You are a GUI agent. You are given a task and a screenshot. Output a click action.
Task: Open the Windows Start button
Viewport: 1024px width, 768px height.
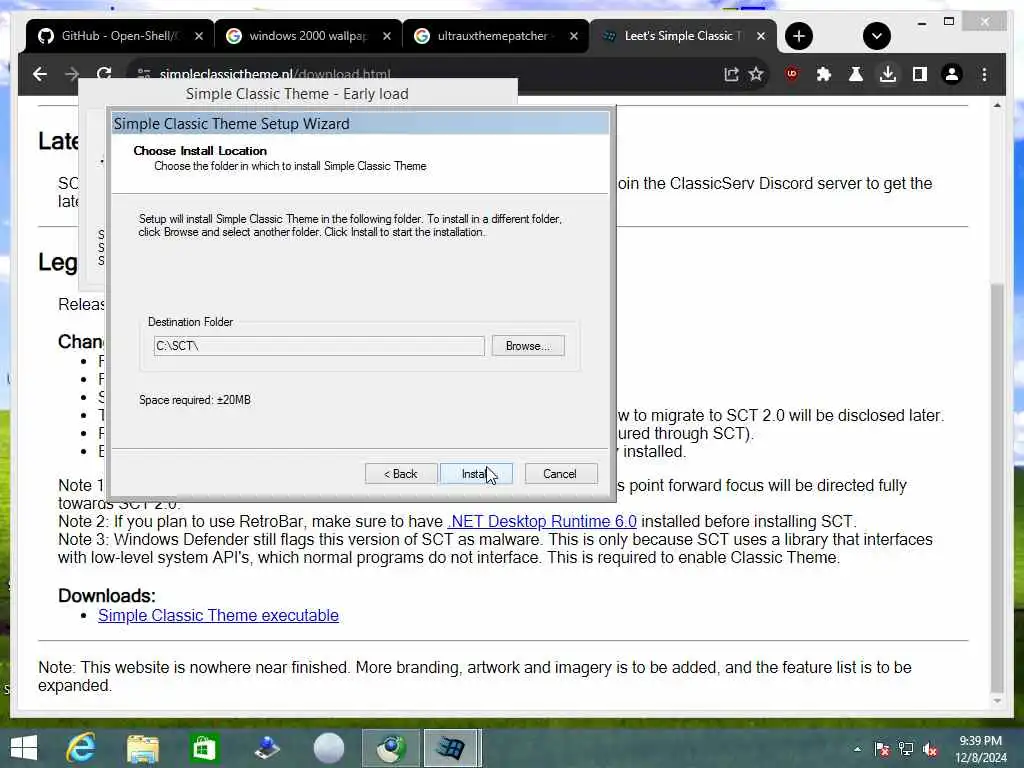coord(24,748)
